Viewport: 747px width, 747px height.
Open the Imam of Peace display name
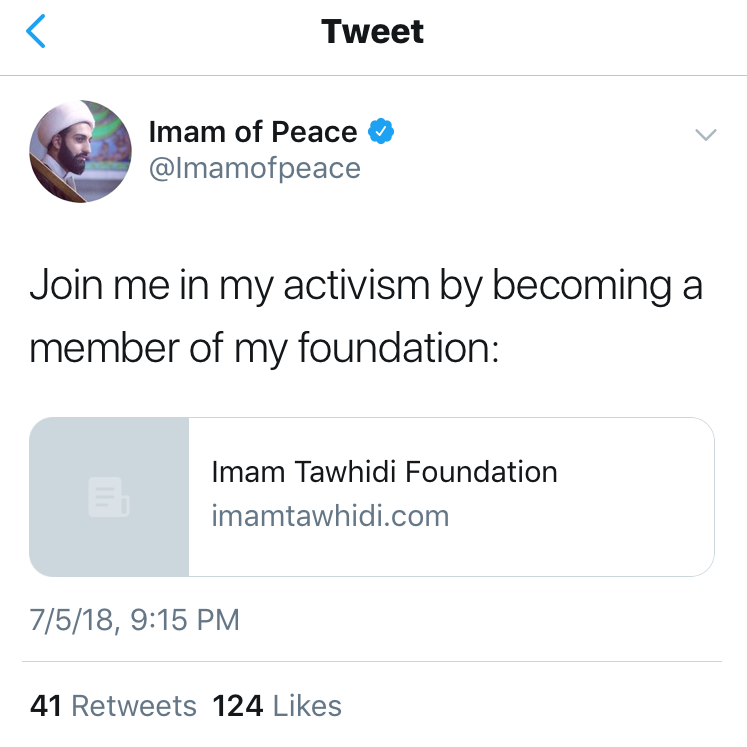[x=252, y=131]
